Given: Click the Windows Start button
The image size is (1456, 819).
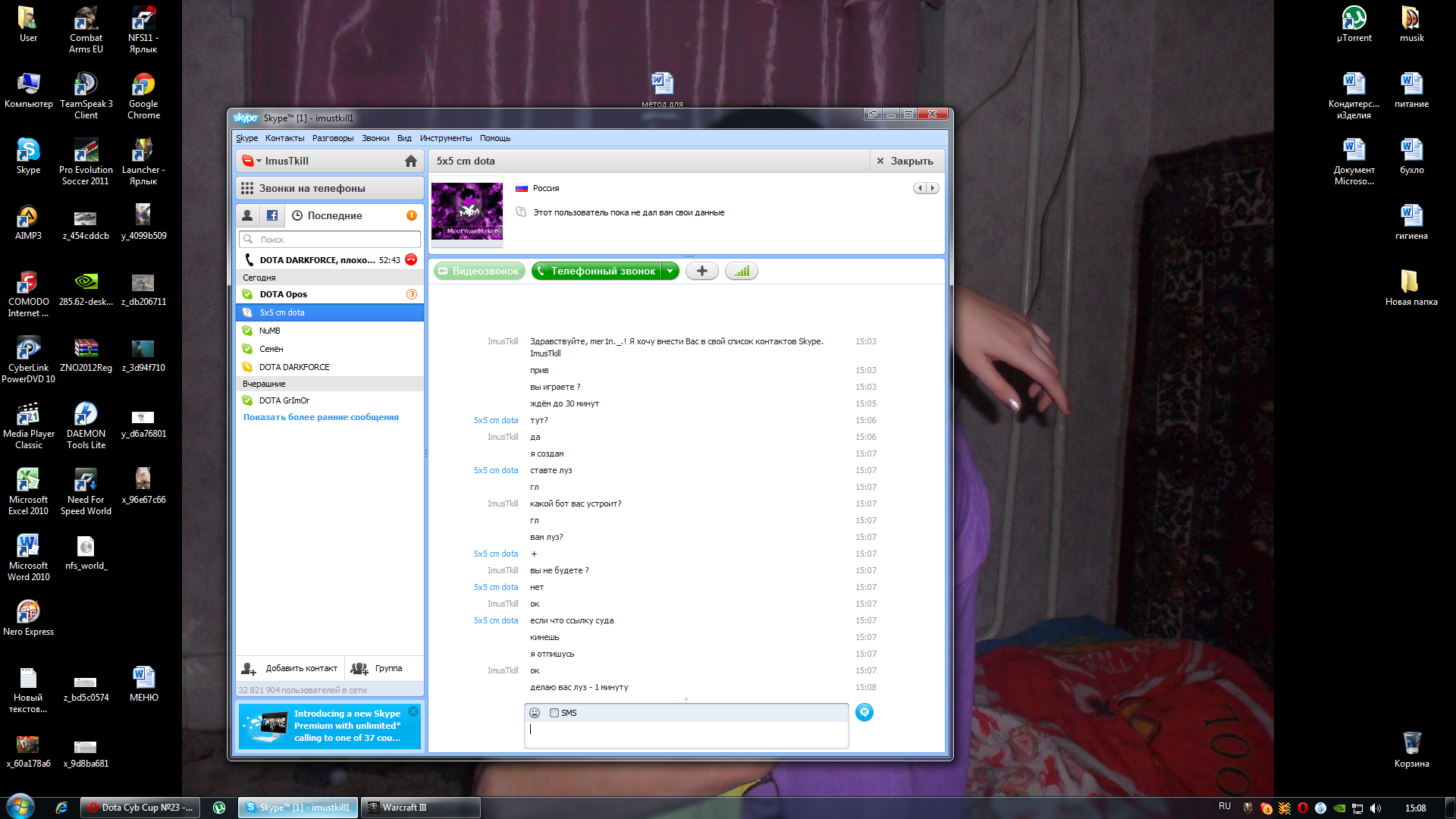Looking at the screenshot, I should pyautogui.click(x=20, y=806).
